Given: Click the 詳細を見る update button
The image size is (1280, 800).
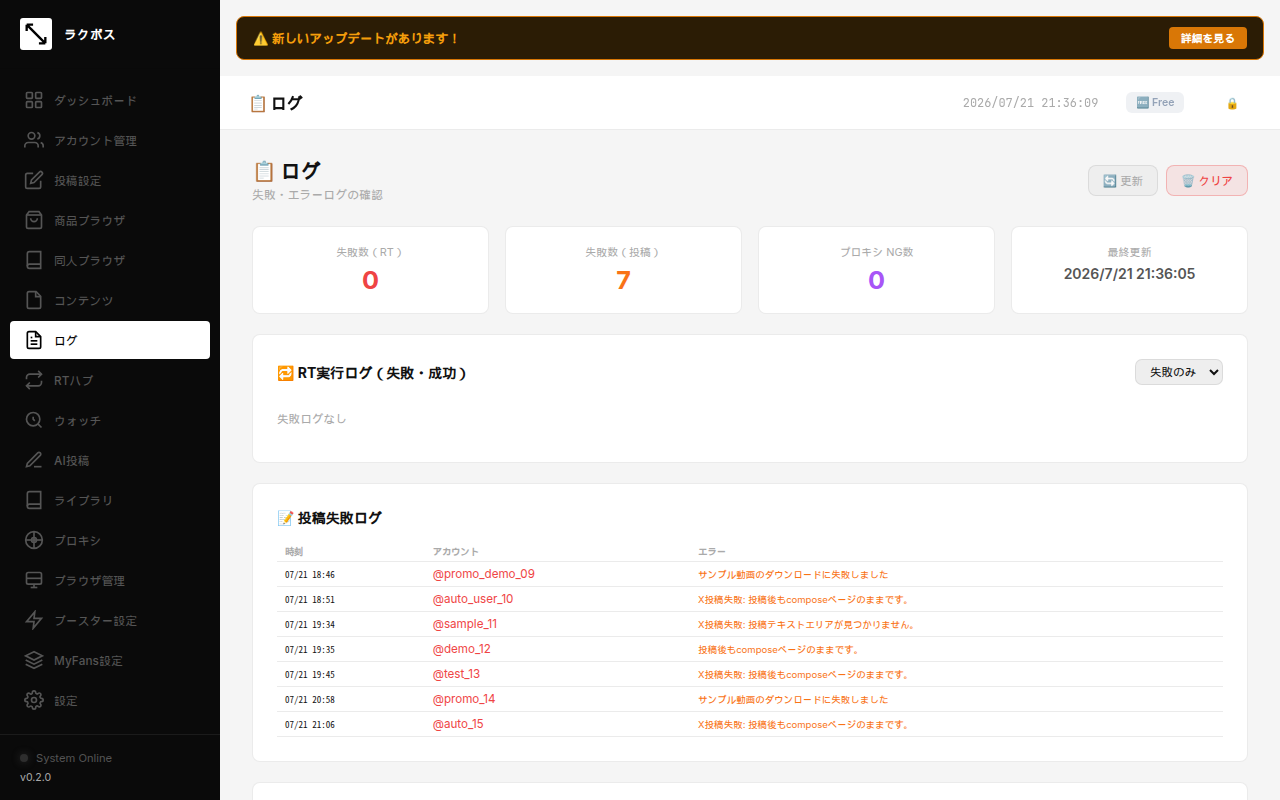Looking at the screenshot, I should [x=1208, y=38].
